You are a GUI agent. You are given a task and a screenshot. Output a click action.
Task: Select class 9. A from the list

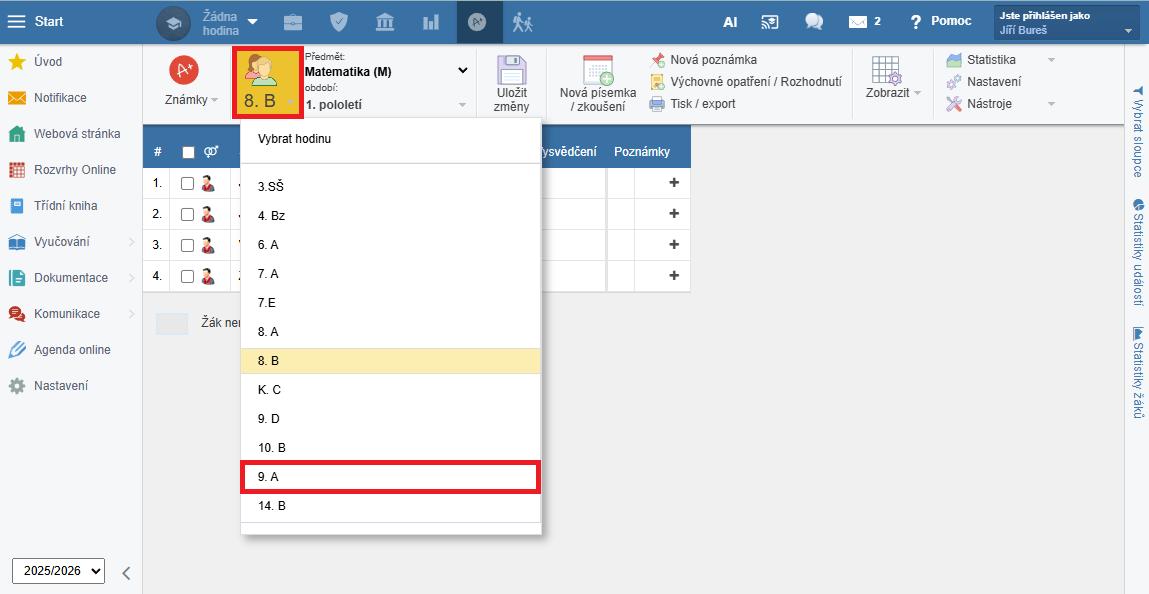391,477
